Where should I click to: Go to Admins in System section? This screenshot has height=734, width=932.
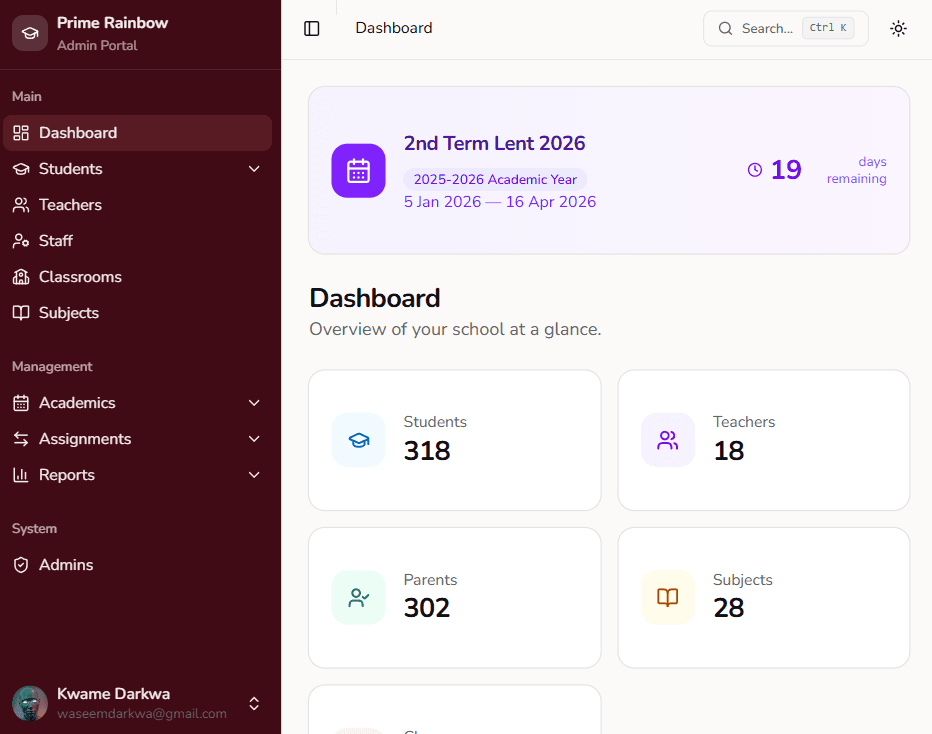tap(66, 565)
